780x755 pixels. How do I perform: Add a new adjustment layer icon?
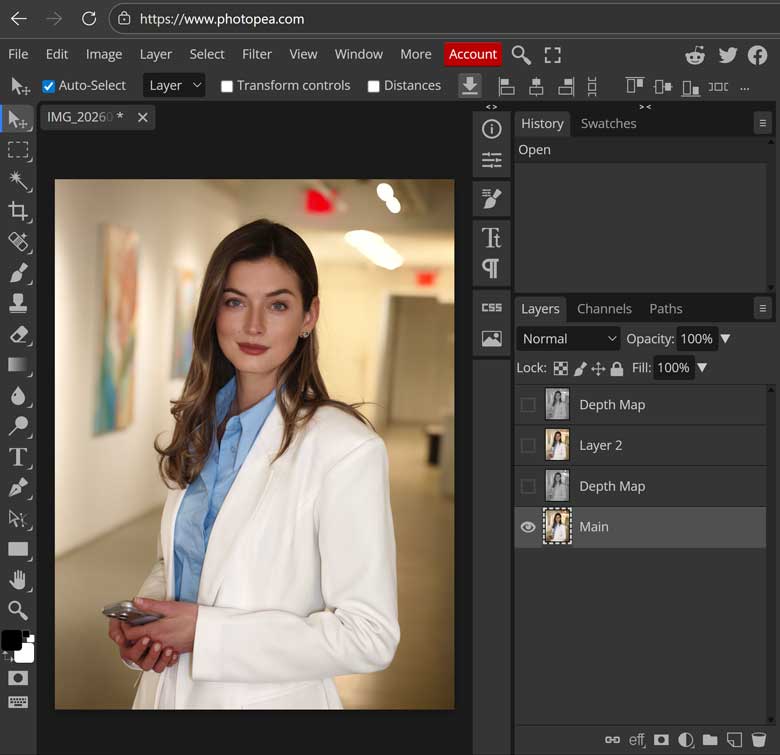coord(685,740)
